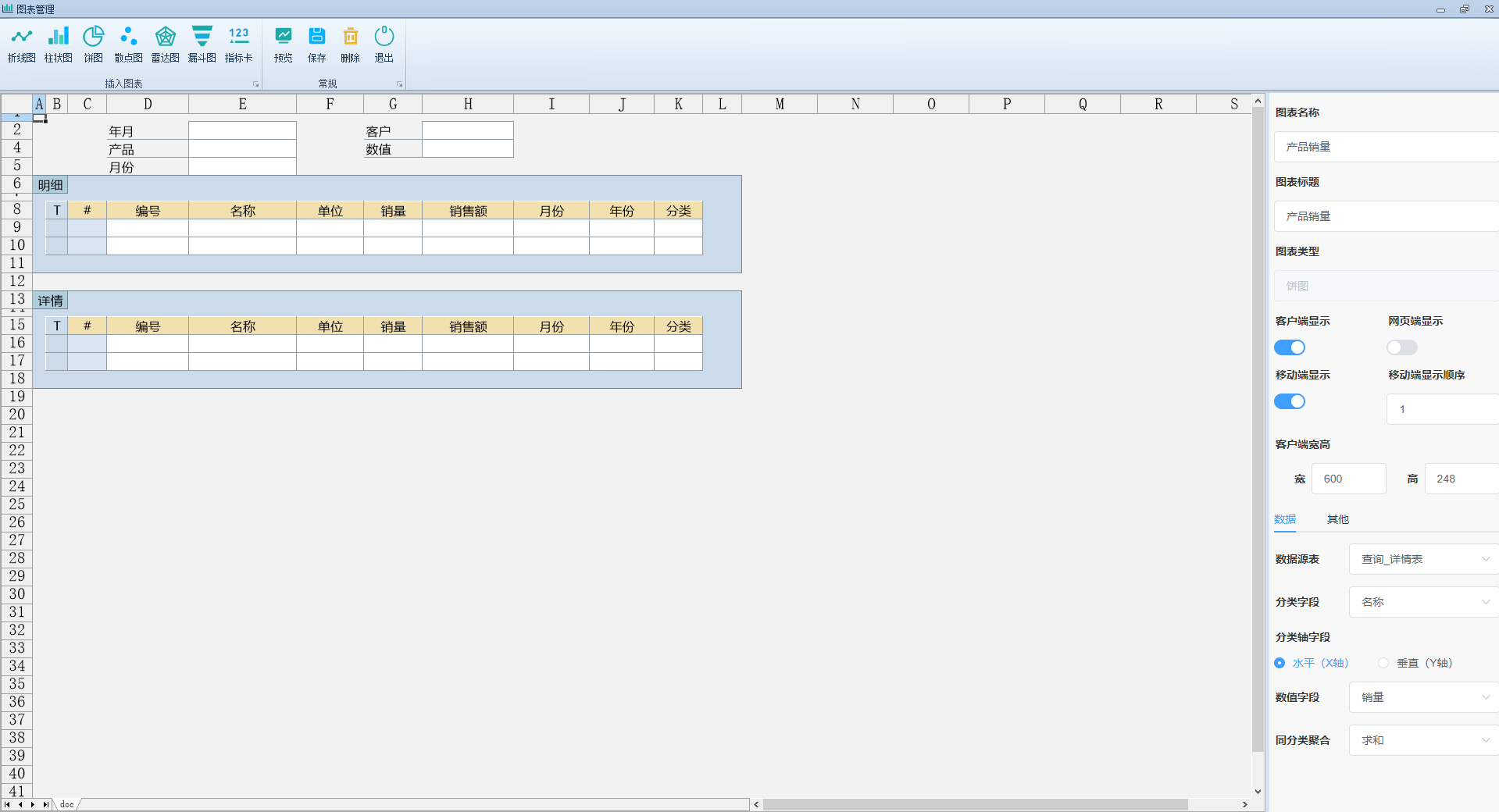The height and width of the screenshot is (812, 1499).
Task: Toggle the 移动端显示 switch
Action: pos(1289,401)
